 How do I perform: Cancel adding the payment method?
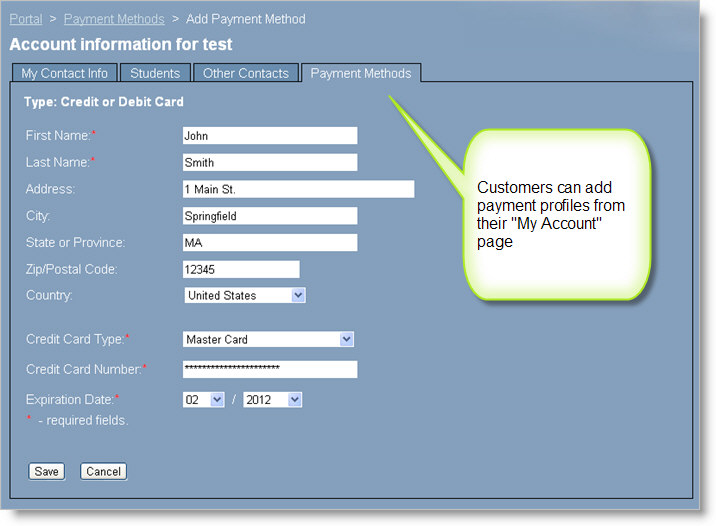coord(104,472)
